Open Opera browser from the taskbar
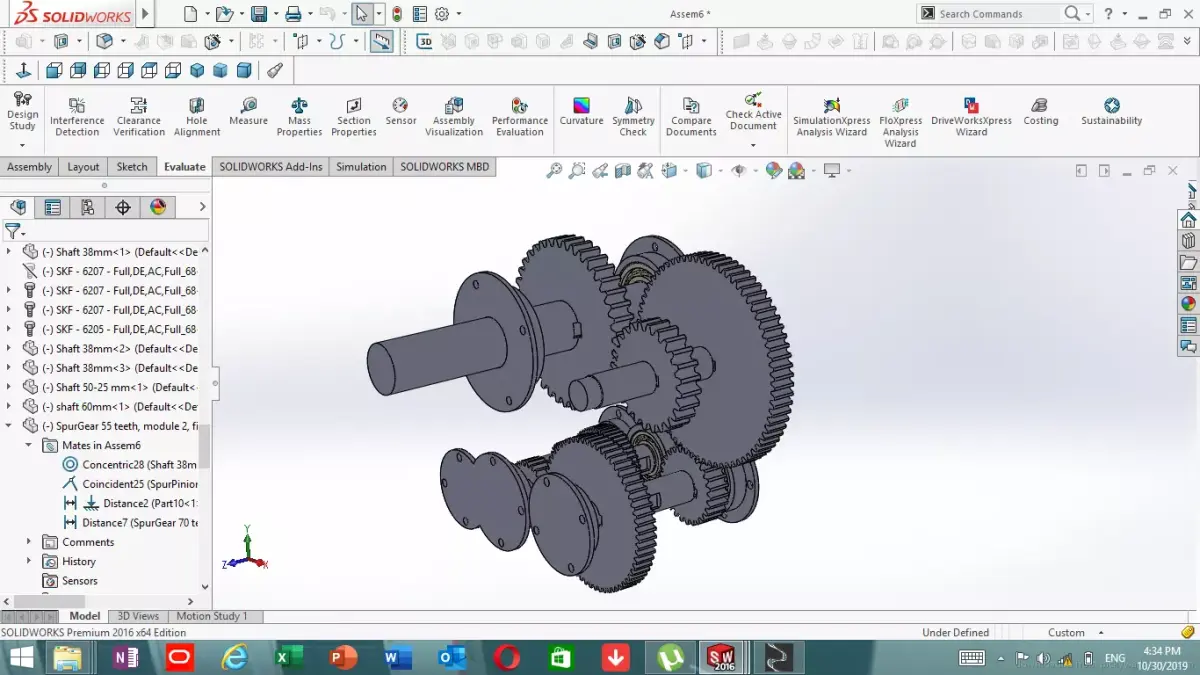The image size is (1200, 675). tap(506, 658)
